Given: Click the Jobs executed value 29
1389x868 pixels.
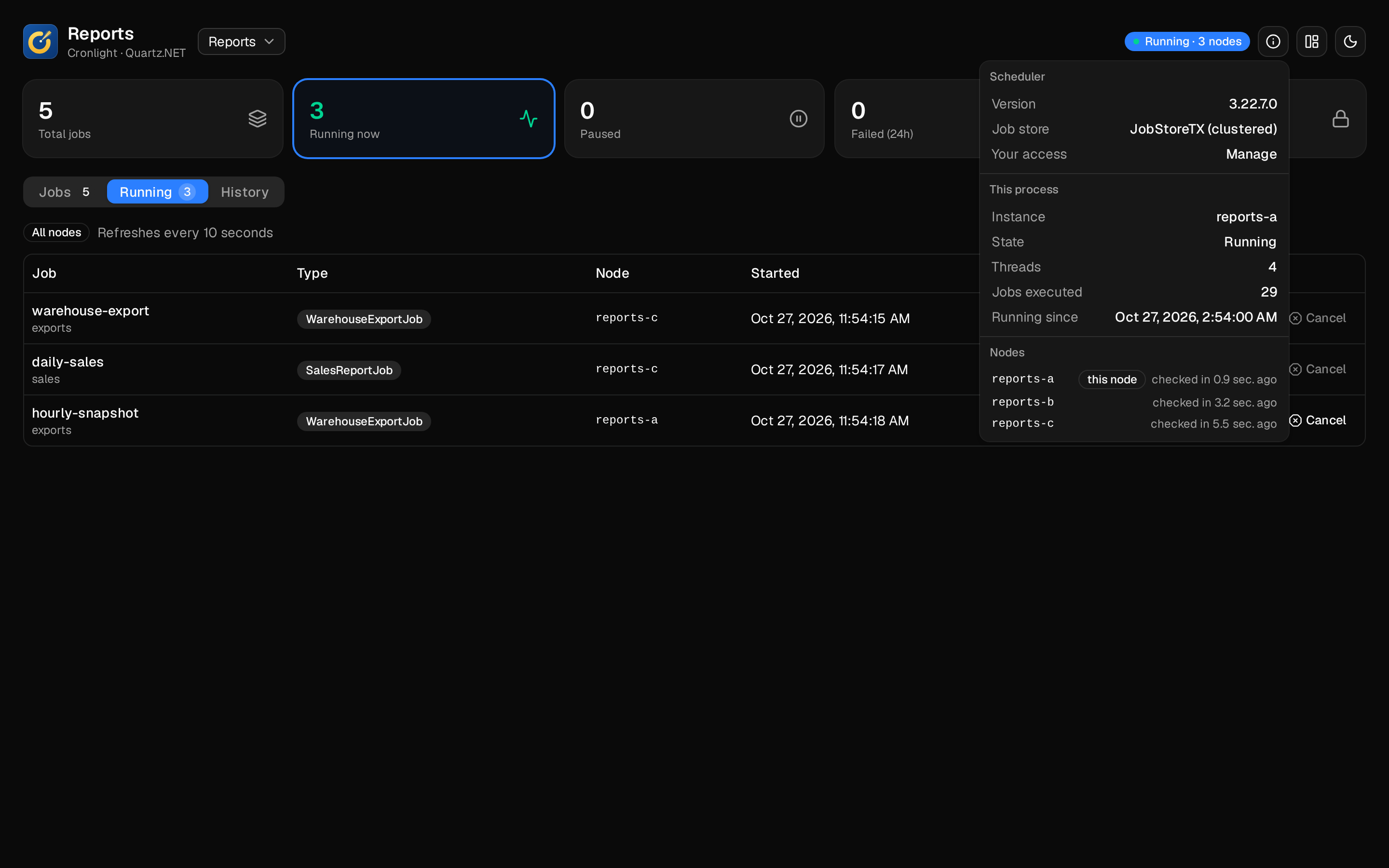Looking at the screenshot, I should pos(1268,292).
